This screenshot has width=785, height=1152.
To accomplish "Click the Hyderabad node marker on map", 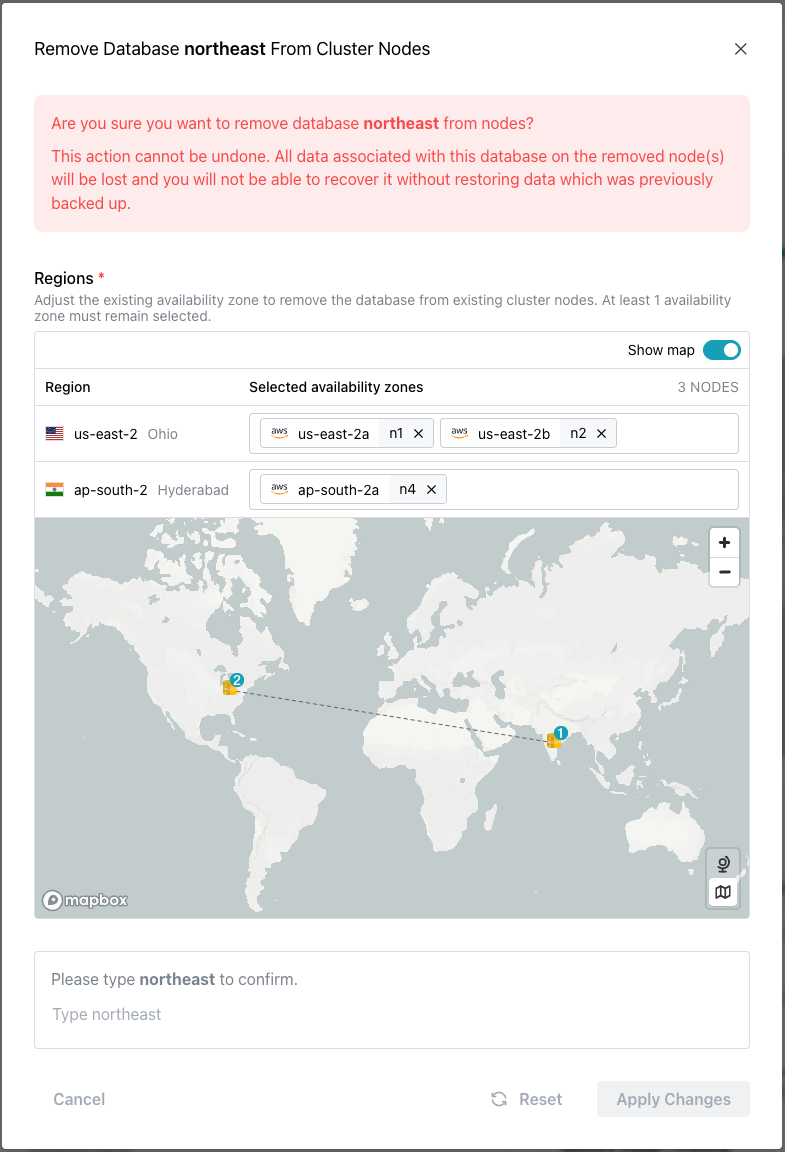I will [554, 740].
